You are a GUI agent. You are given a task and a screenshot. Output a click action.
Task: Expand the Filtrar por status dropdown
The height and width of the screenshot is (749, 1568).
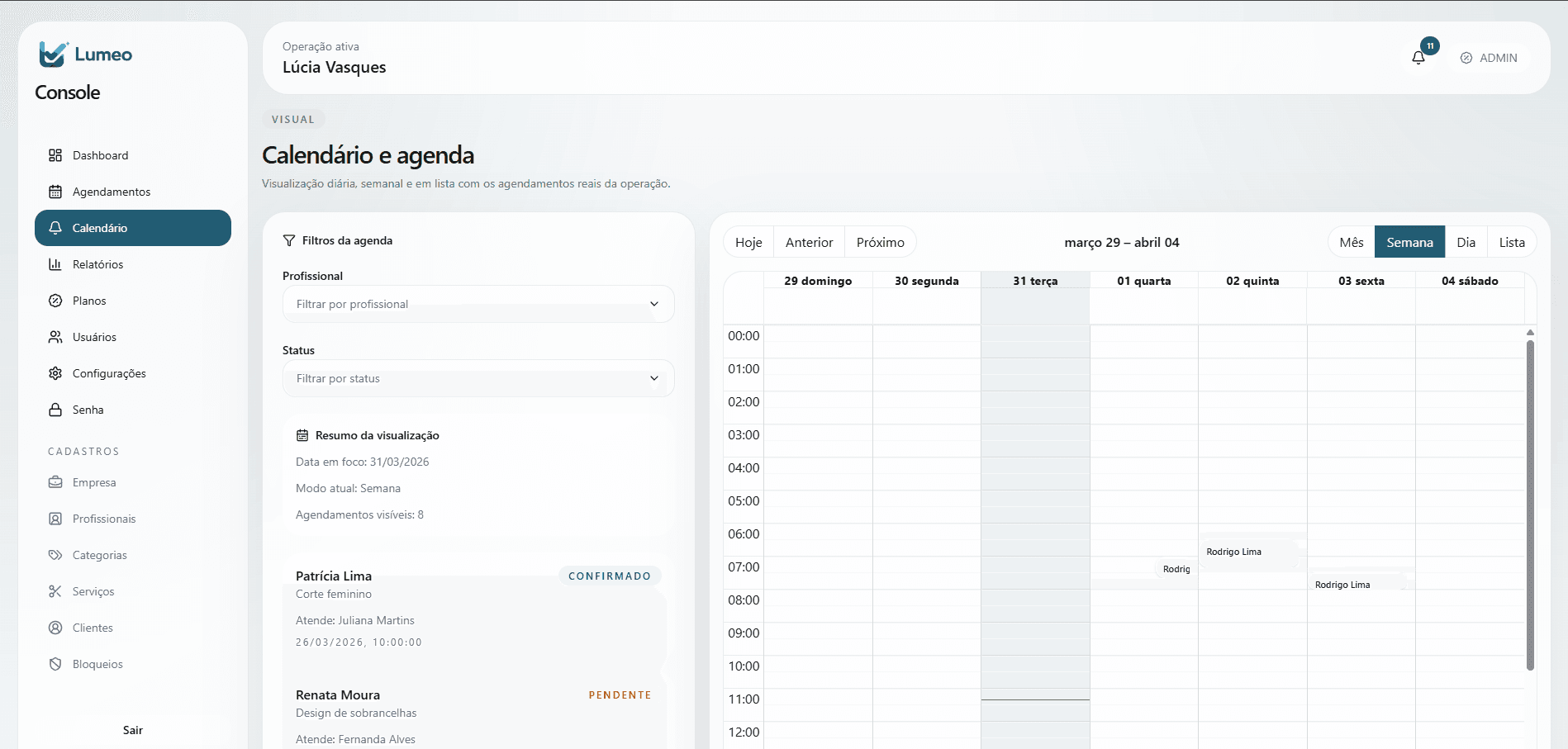(x=478, y=378)
